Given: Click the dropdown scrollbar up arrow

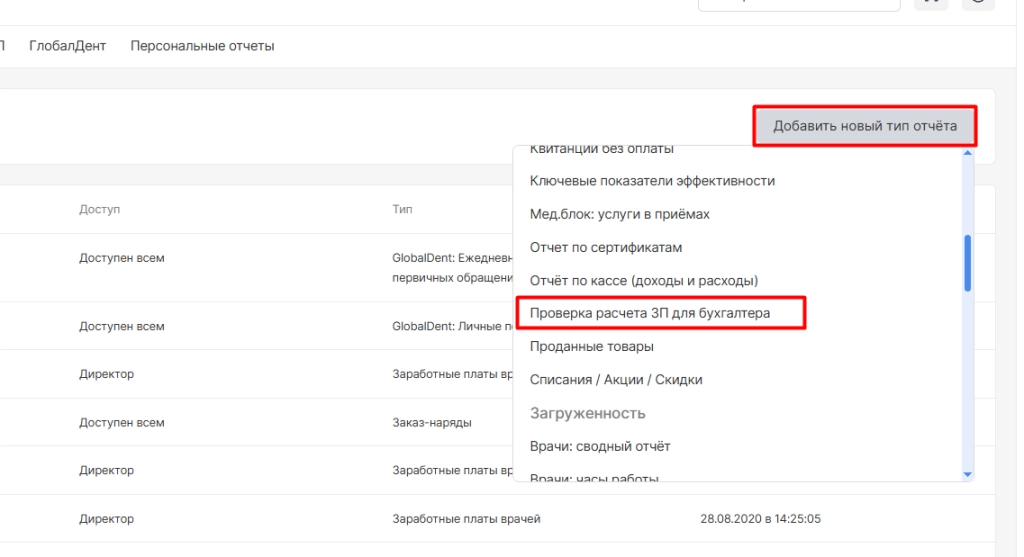Looking at the screenshot, I should [967, 153].
